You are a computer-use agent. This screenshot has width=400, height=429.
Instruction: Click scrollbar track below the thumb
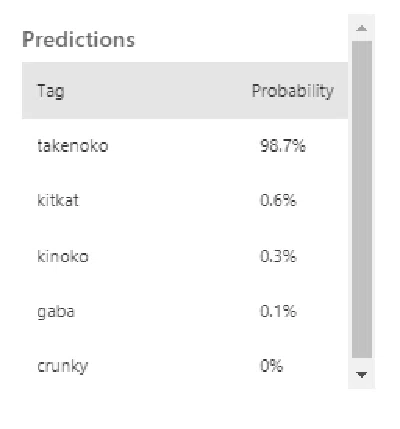pyautogui.click(x=362, y=363)
